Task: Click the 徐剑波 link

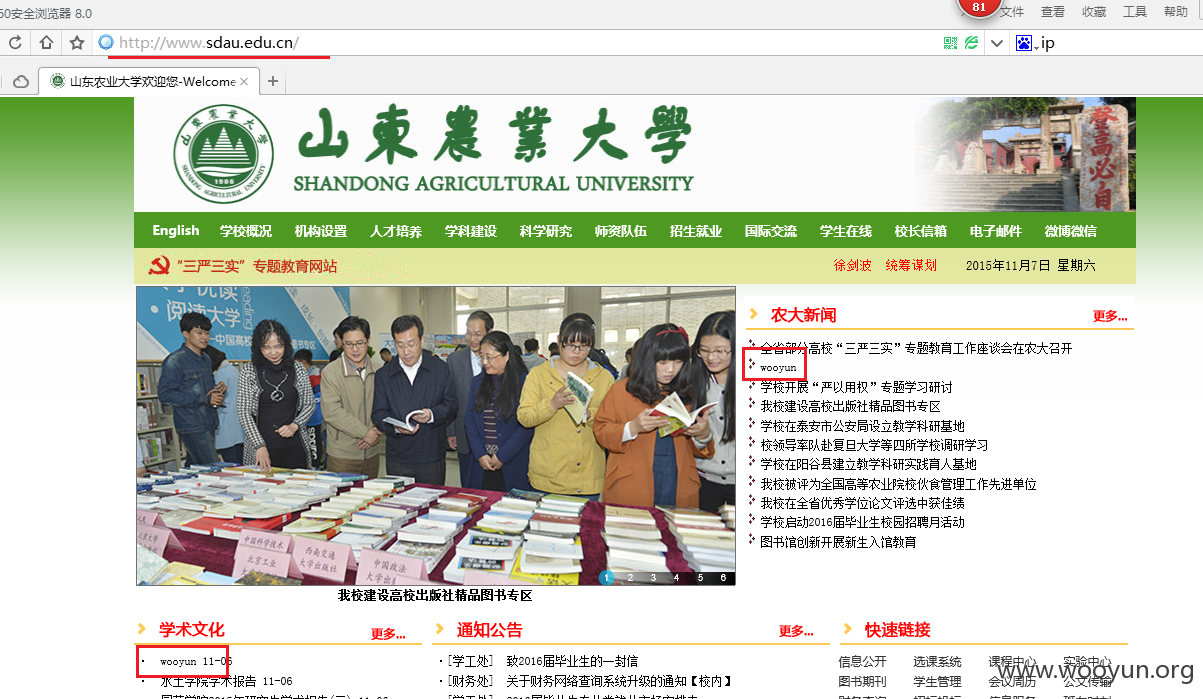Action: [x=853, y=266]
